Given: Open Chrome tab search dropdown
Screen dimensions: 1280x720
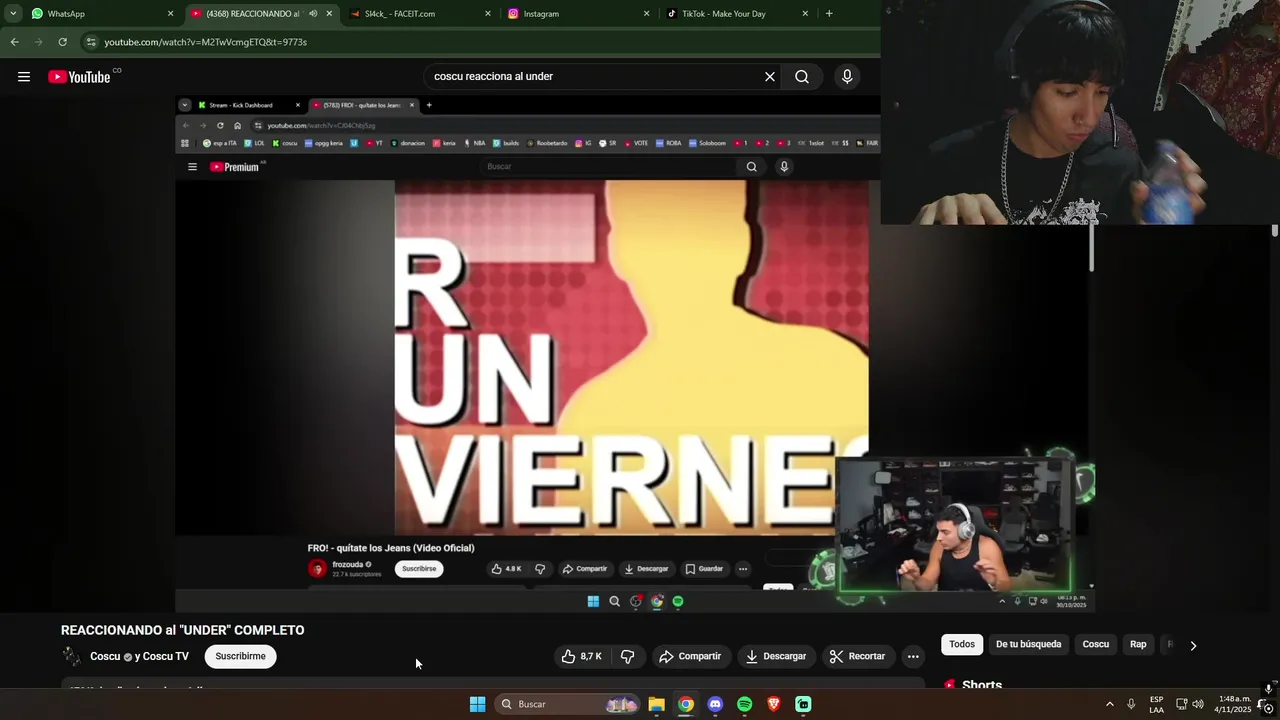Looking at the screenshot, I should tap(13, 14).
